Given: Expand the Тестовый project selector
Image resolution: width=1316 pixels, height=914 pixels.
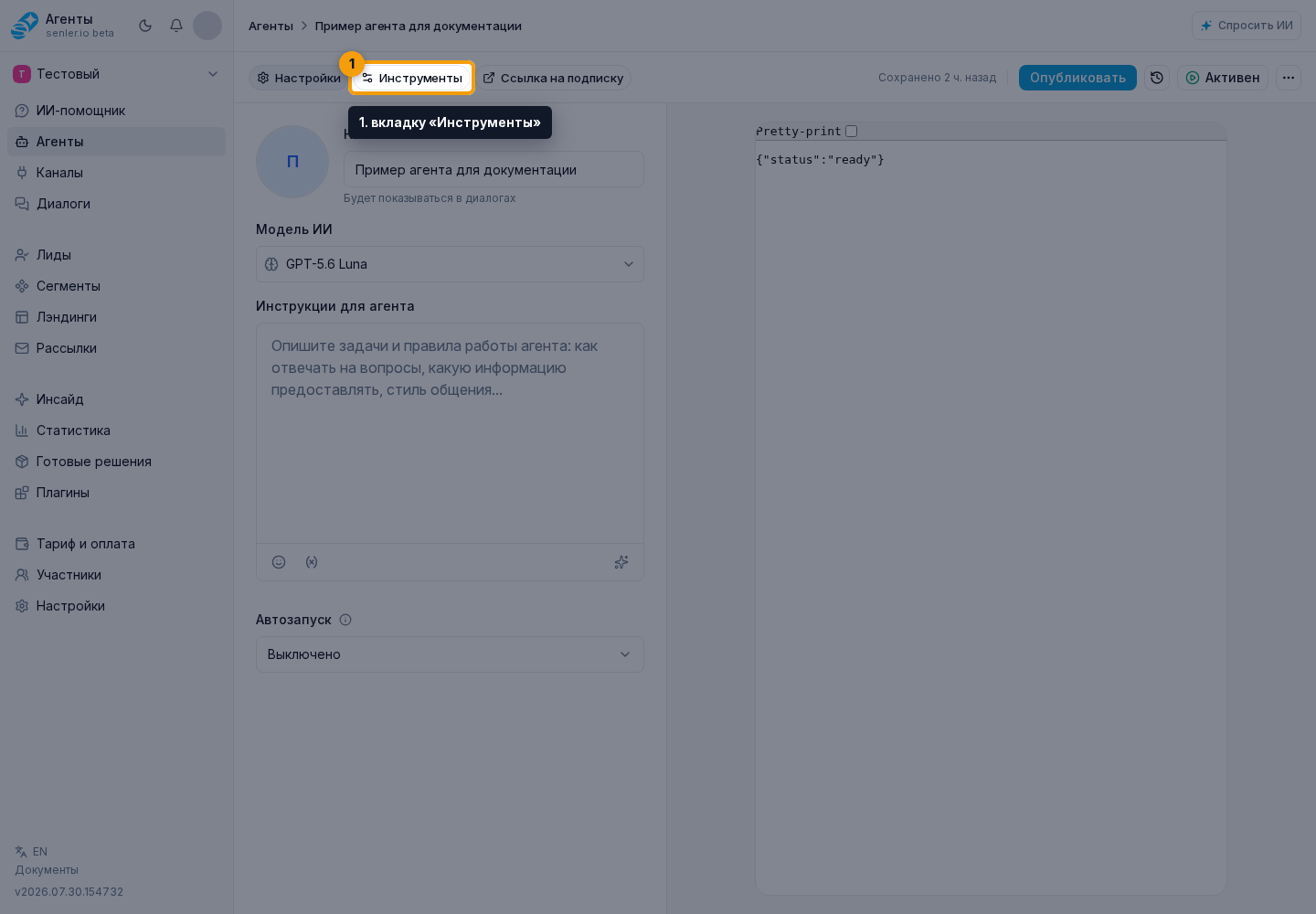Looking at the screenshot, I should (x=116, y=74).
